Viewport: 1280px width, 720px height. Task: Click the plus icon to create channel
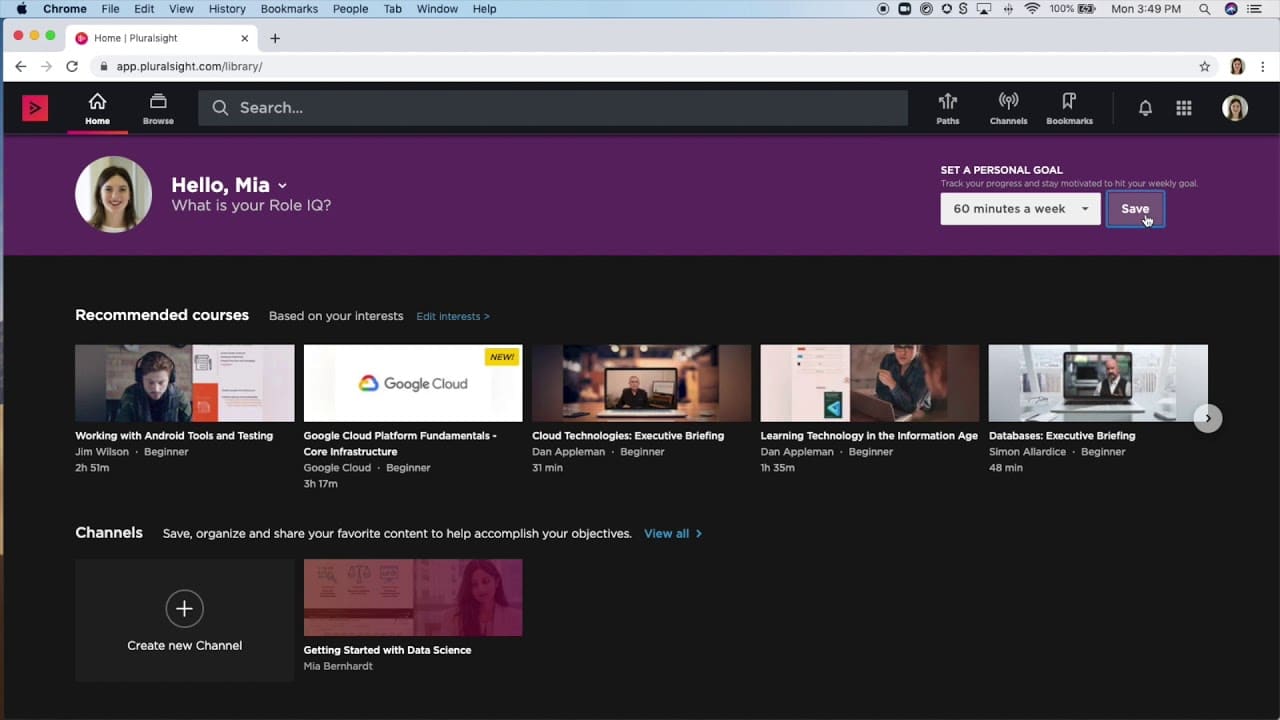click(184, 608)
